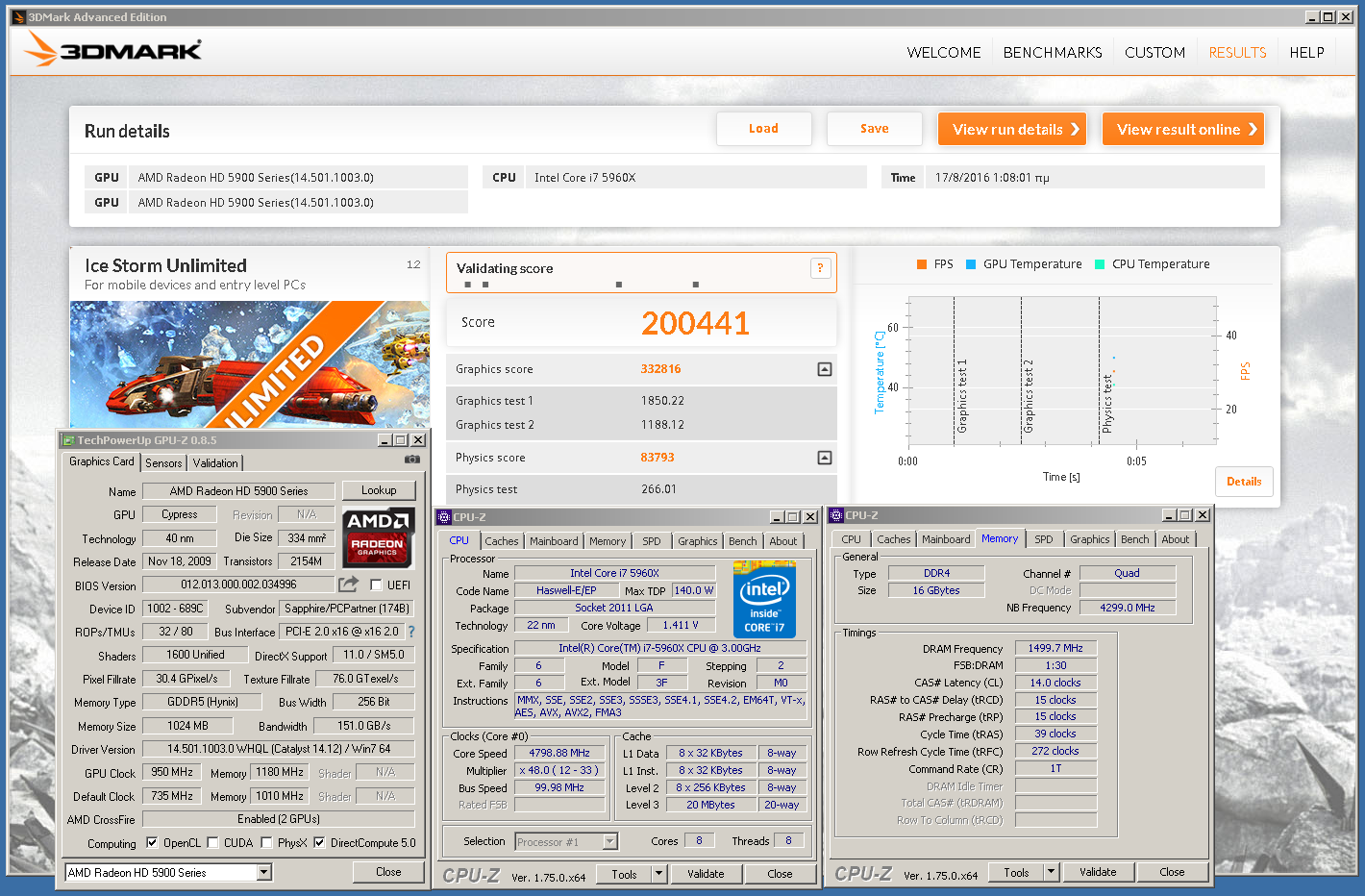This screenshot has width=1365, height=896.
Task: Click the Details button under the chart
Action: pos(1244,482)
